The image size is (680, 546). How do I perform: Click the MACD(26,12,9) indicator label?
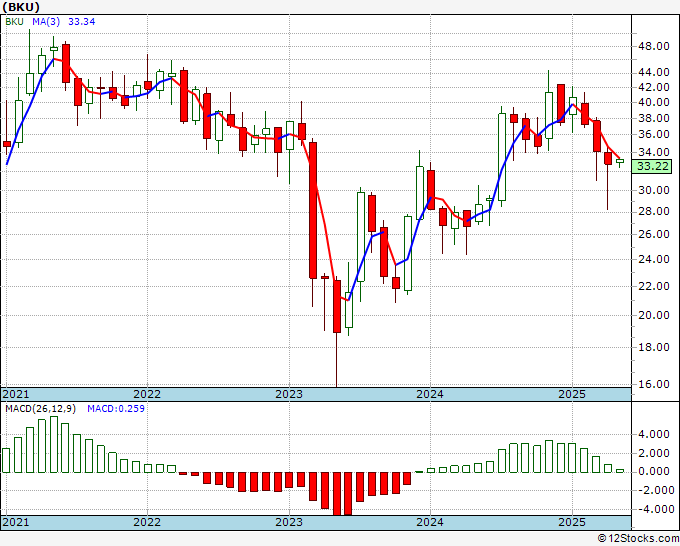[x=40, y=409]
